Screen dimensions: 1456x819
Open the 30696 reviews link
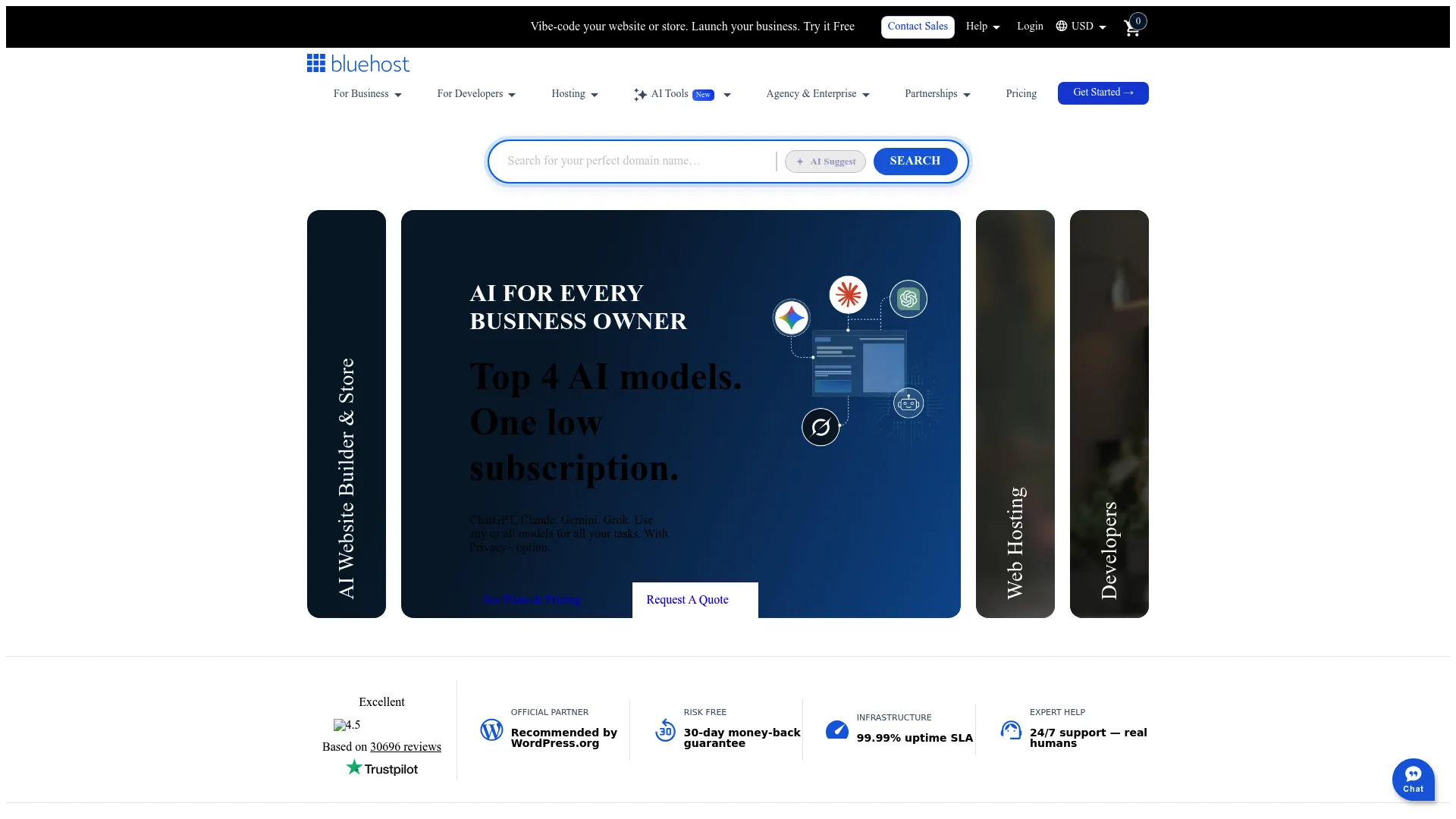pyautogui.click(x=405, y=747)
